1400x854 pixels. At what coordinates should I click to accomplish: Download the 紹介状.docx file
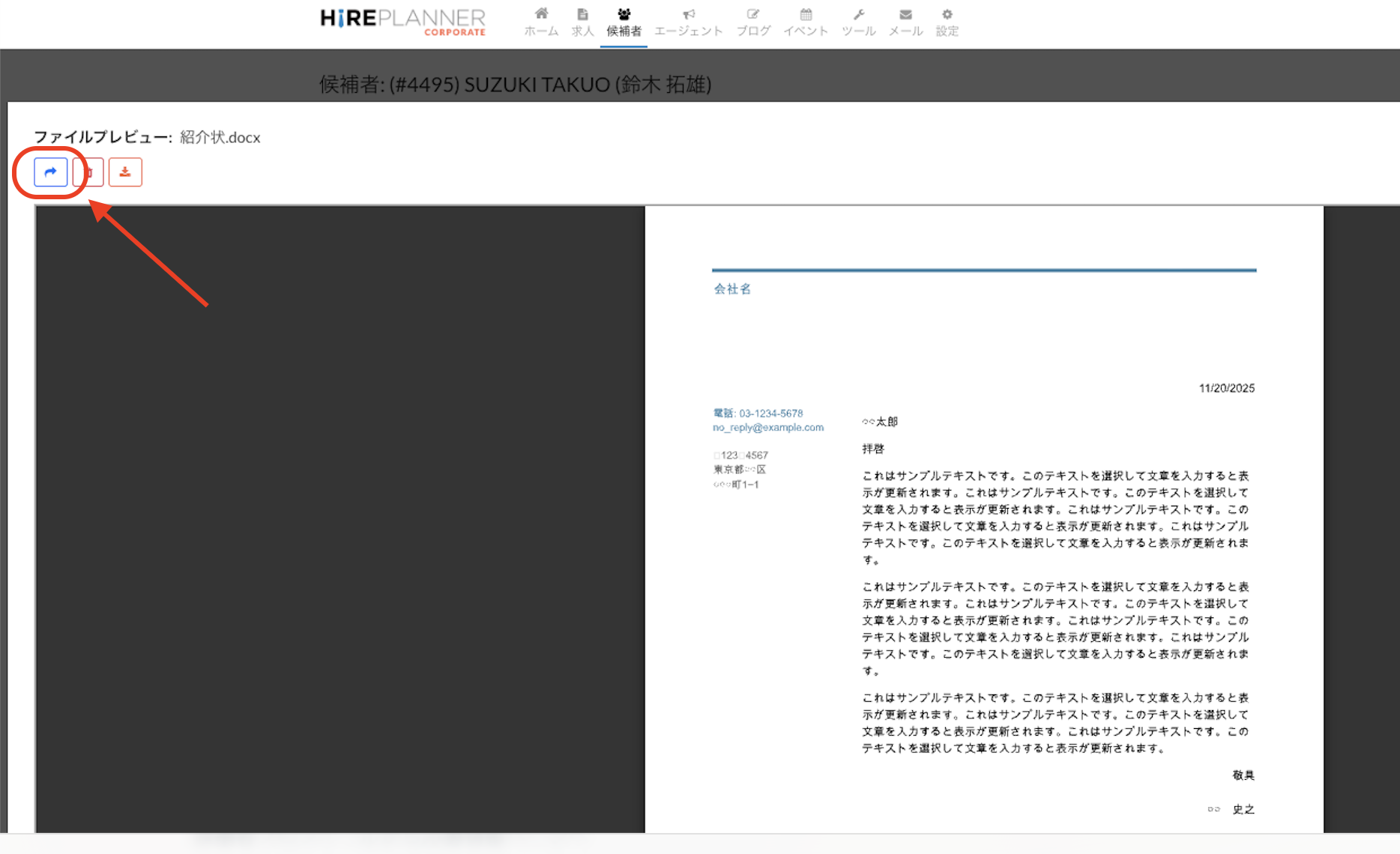pos(125,172)
